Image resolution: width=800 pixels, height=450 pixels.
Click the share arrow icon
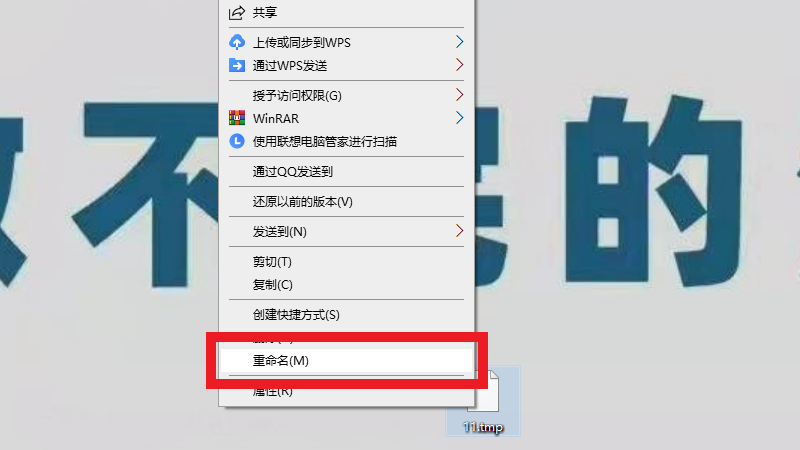(x=237, y=12)
